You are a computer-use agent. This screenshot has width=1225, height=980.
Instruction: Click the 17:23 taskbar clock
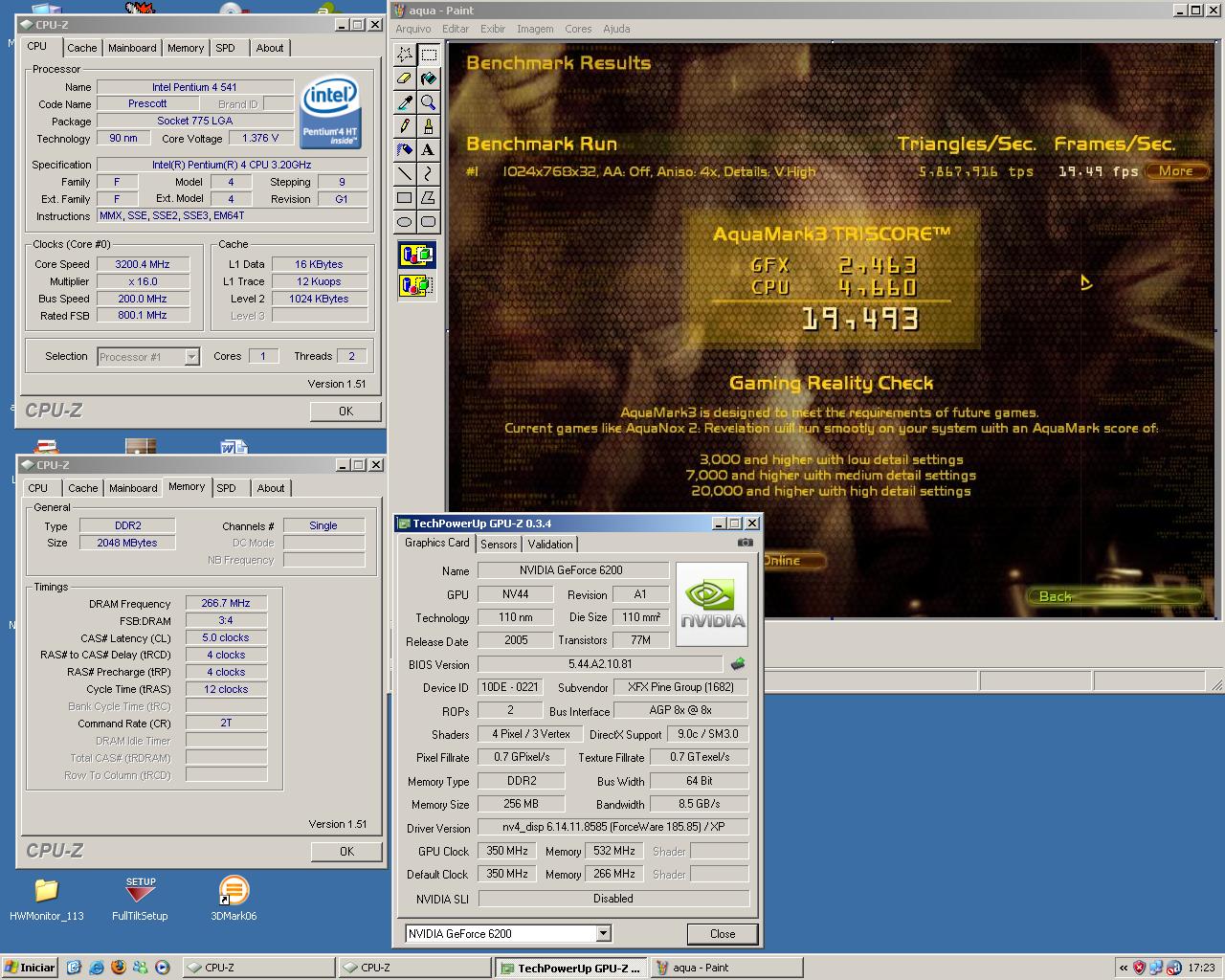pyautogui.click(x=1201, y=968)
